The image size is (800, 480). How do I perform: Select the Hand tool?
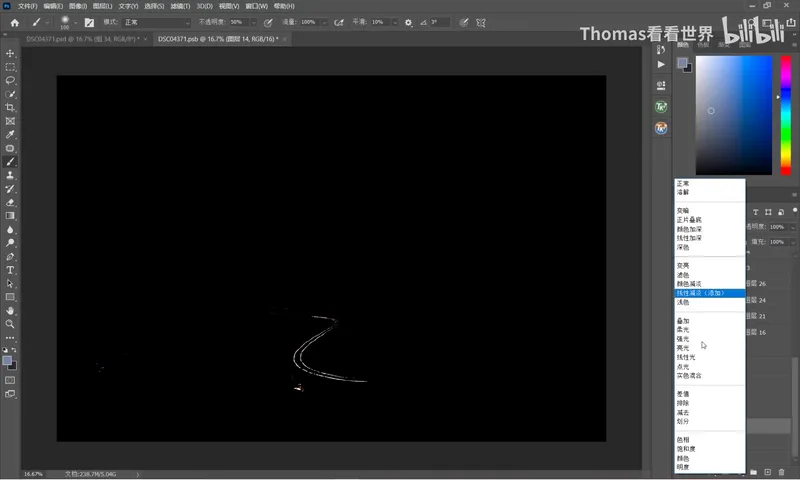10,311
